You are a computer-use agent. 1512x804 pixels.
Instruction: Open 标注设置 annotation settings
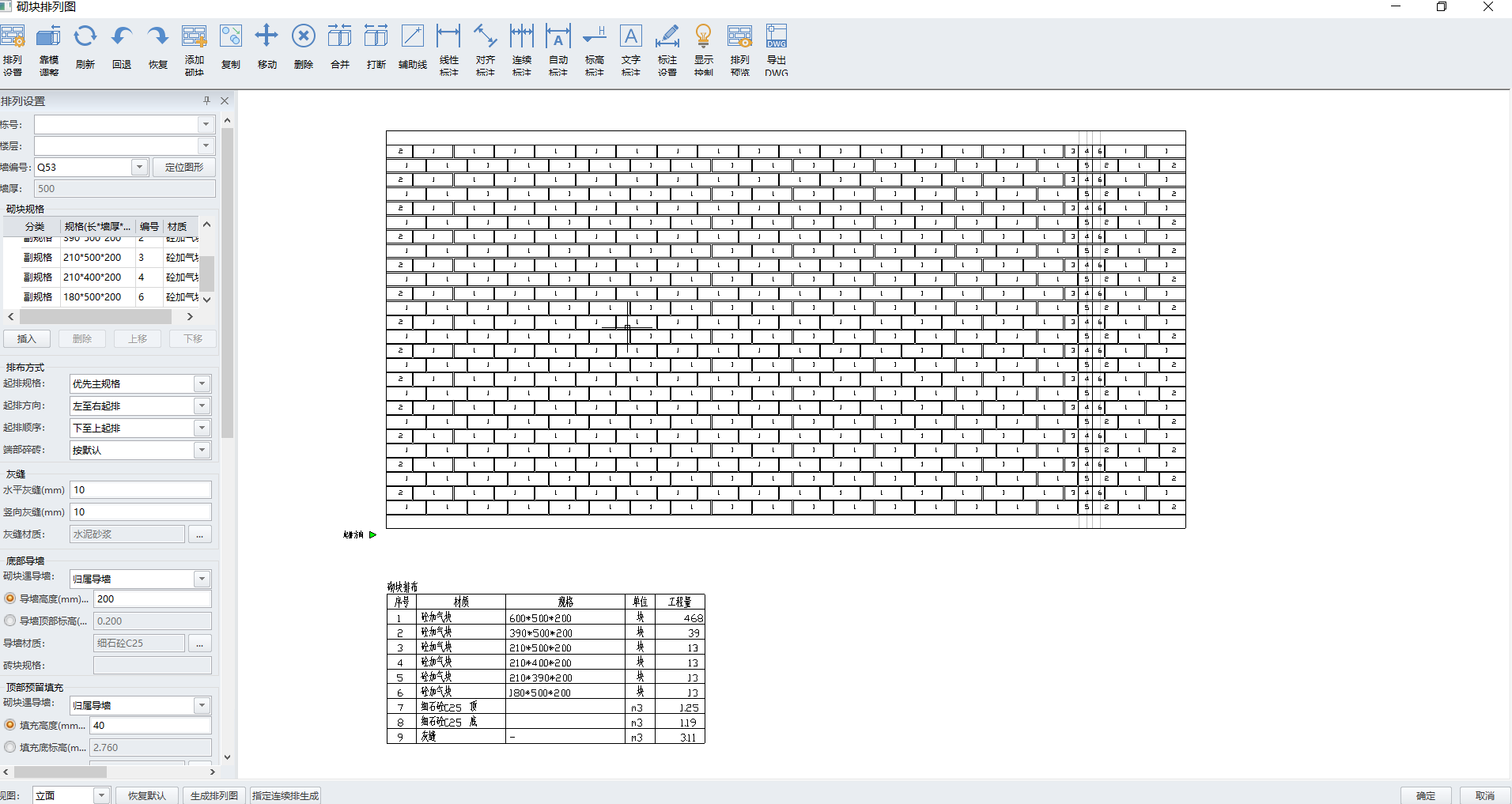667,50
